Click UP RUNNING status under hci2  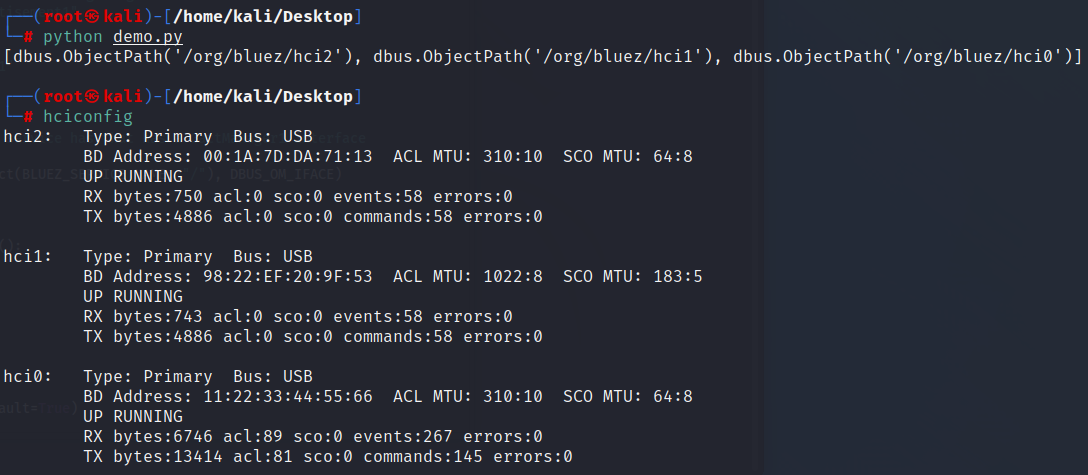[x=133, y=177]
